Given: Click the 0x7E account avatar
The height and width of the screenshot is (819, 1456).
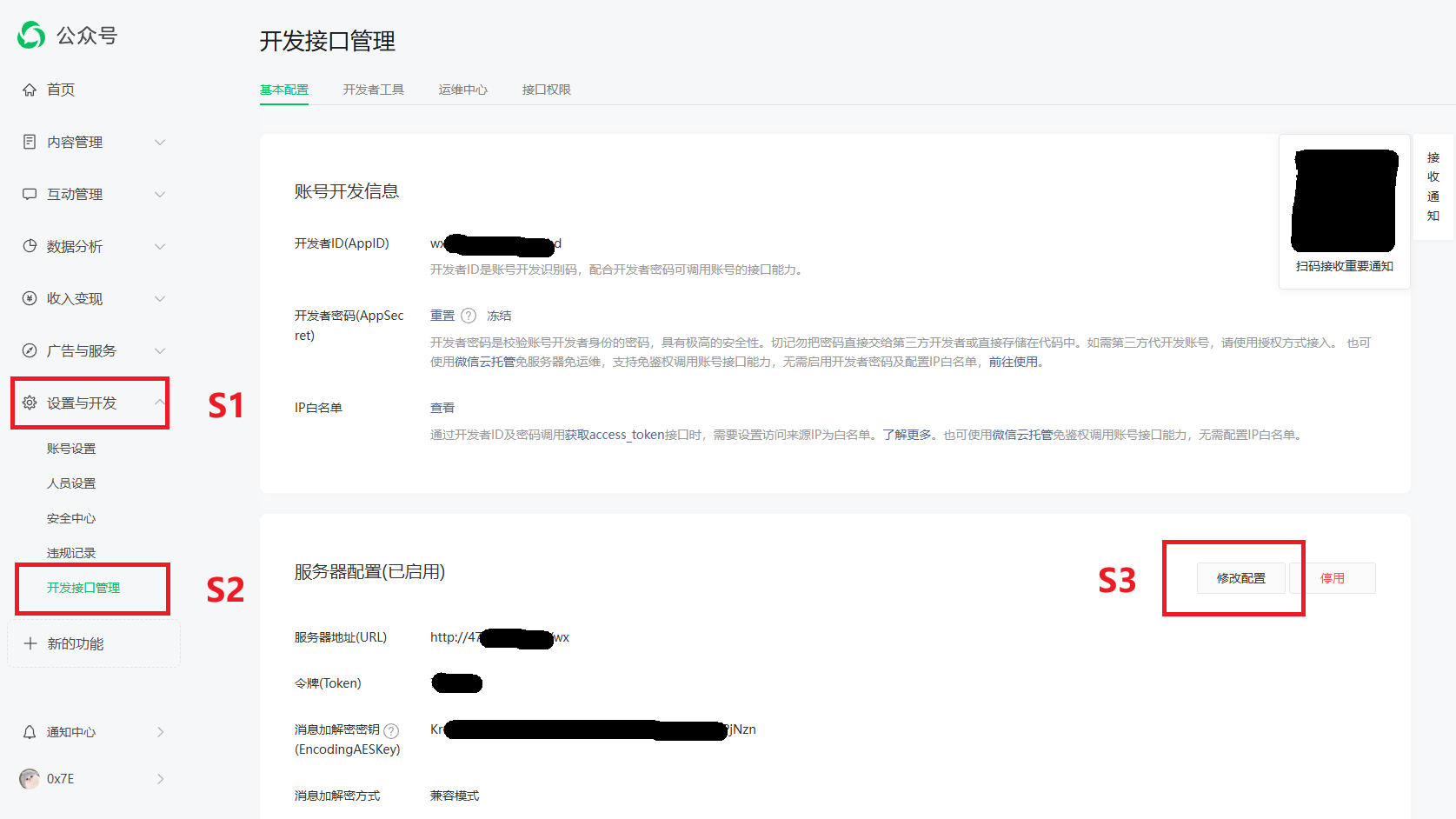Looking at the screenshot, I should point(30,779).
